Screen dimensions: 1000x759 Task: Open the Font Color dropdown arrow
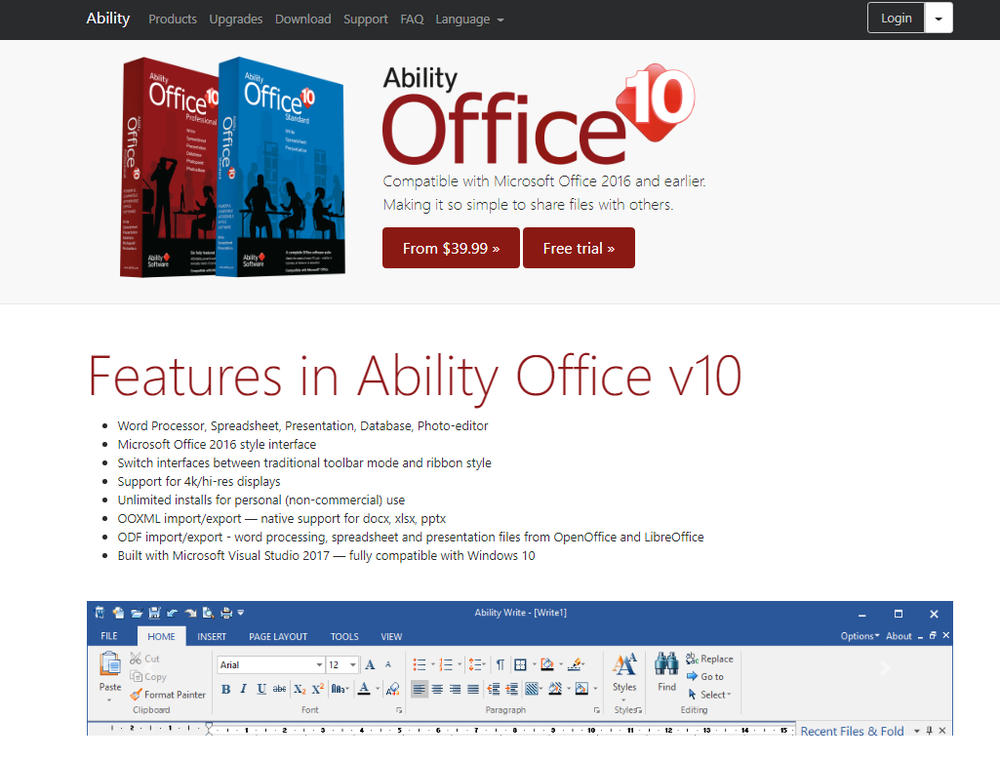point(378,689)
